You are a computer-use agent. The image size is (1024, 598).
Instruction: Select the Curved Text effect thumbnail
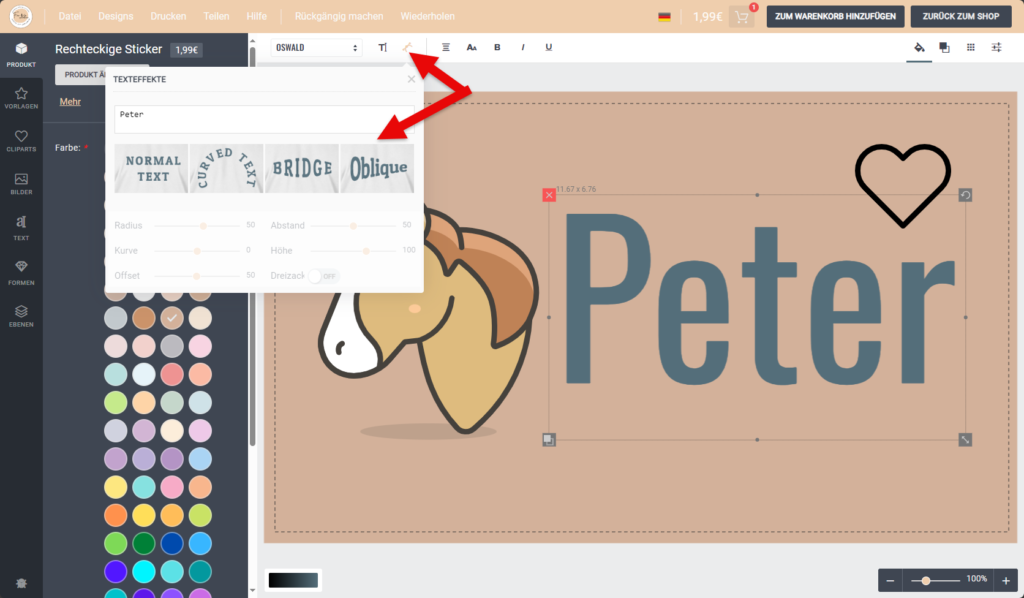227,168
